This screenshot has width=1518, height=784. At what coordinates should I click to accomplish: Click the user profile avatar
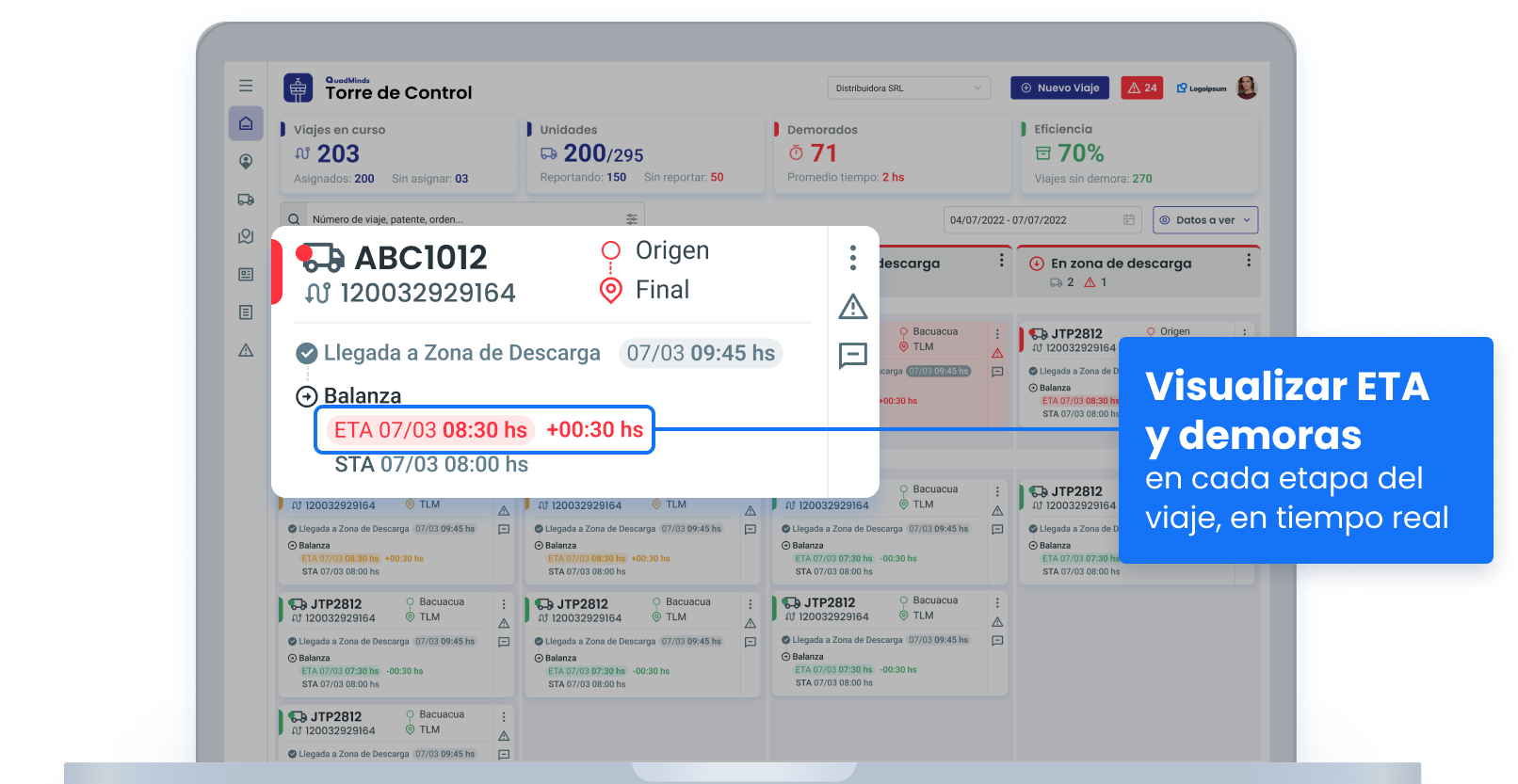click(x=1247, y=88)
